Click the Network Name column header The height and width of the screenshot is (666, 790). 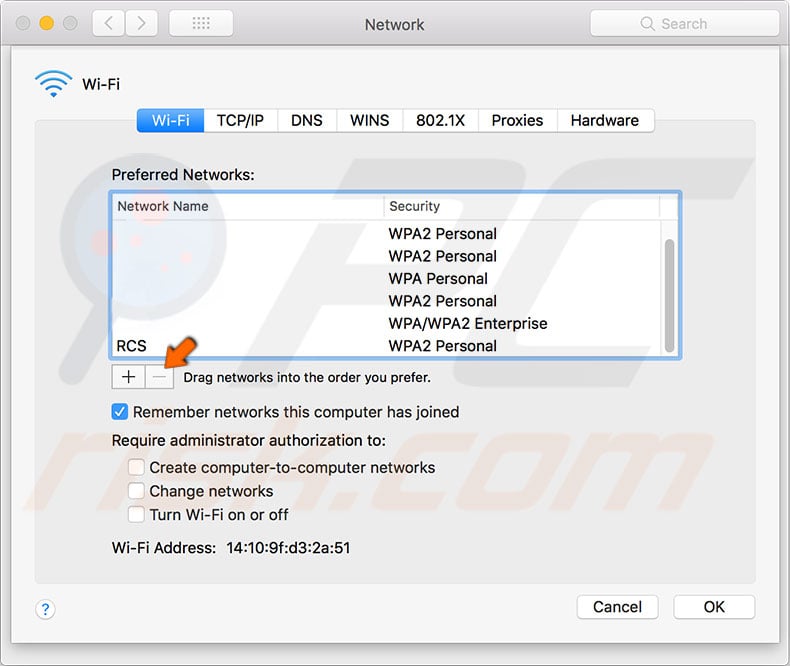click(x=248, y=206)
